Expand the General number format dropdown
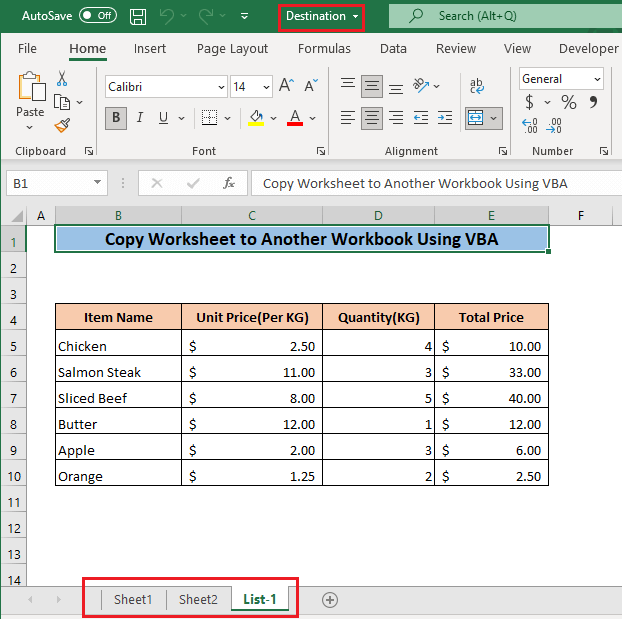Image resolution: width=622 pixels, height=619 pixels. tap(597, 79)
